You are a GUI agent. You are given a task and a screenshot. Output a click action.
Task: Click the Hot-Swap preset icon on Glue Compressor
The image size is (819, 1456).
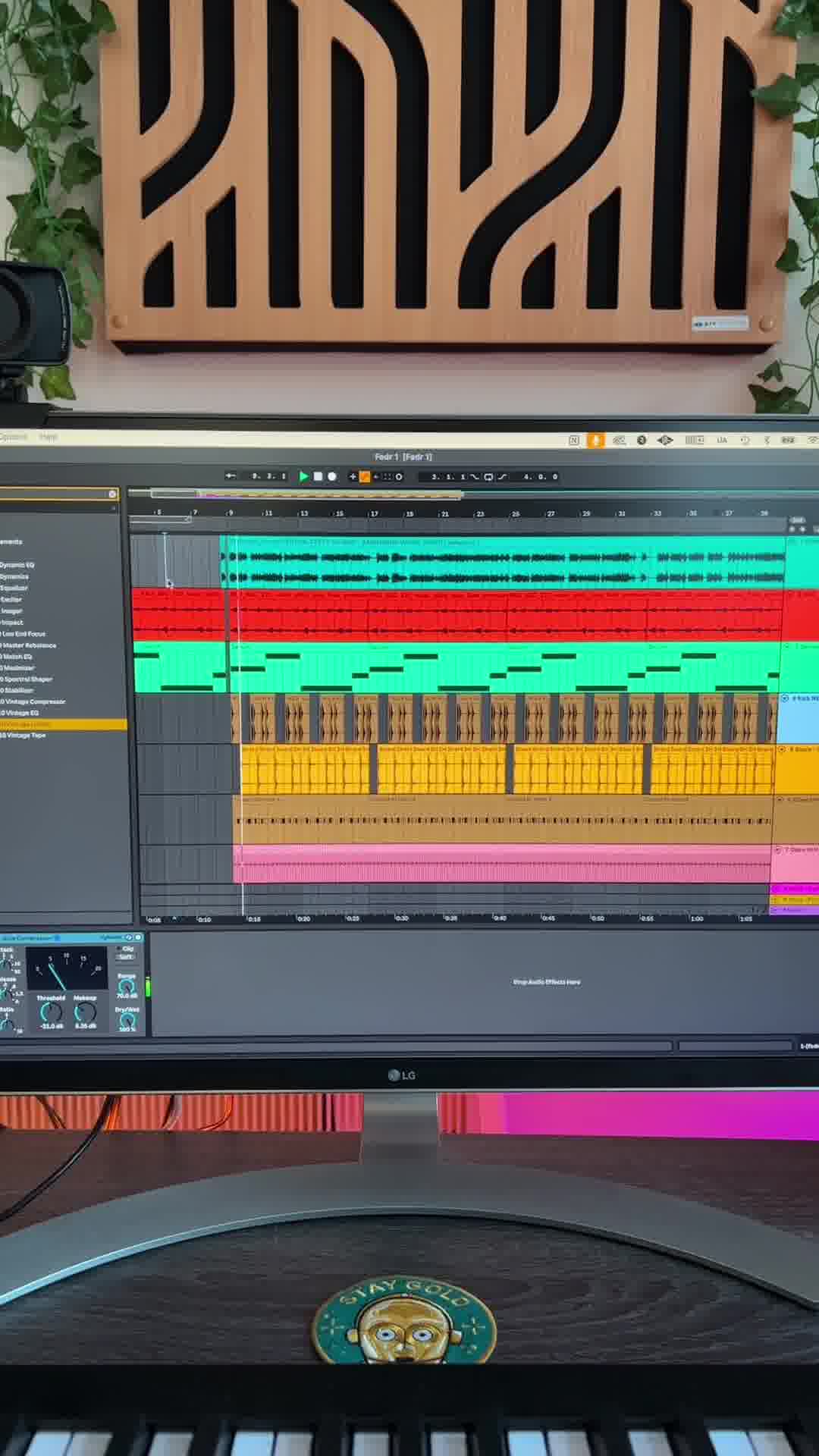(x=130, y=938)
